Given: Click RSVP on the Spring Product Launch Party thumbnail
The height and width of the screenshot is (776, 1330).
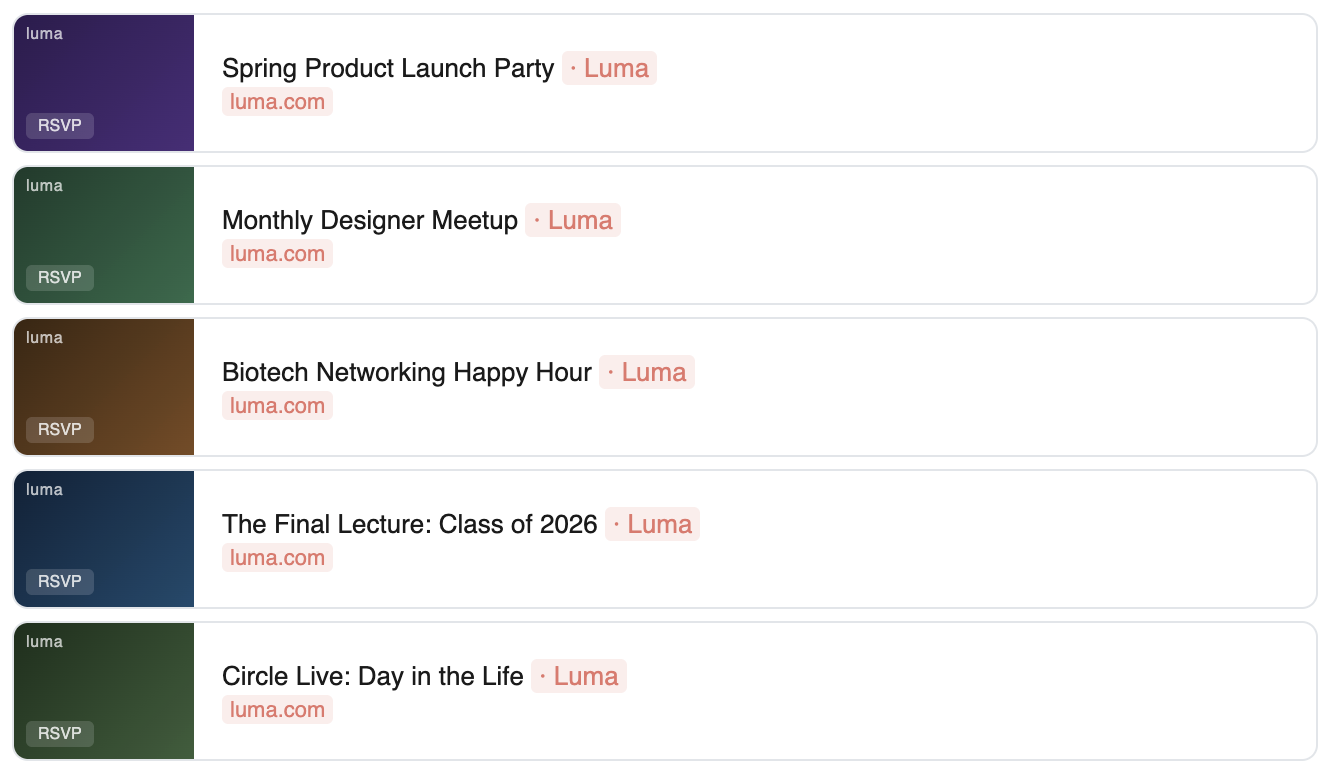Looking at the screenshot, I should [60, 126].
